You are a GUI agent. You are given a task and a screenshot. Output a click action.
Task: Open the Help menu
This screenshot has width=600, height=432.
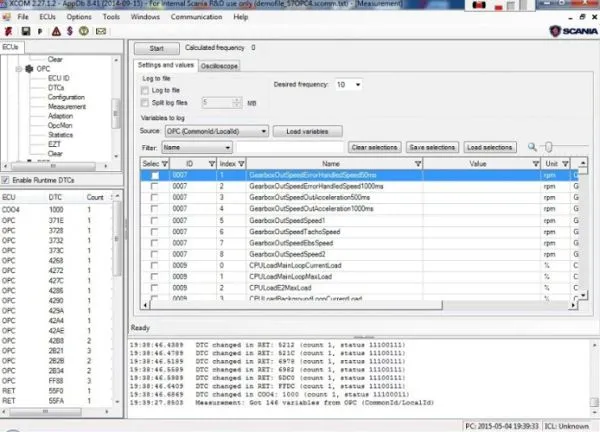pos(241,17)
